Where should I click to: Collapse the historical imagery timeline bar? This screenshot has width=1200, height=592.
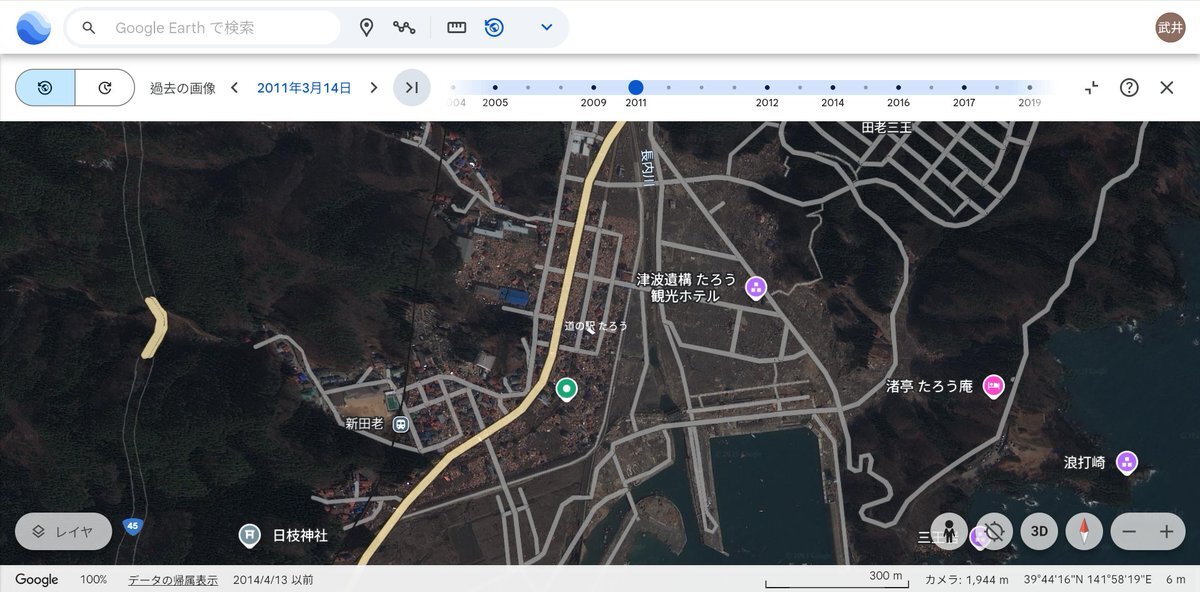[x=1092, y=88]
